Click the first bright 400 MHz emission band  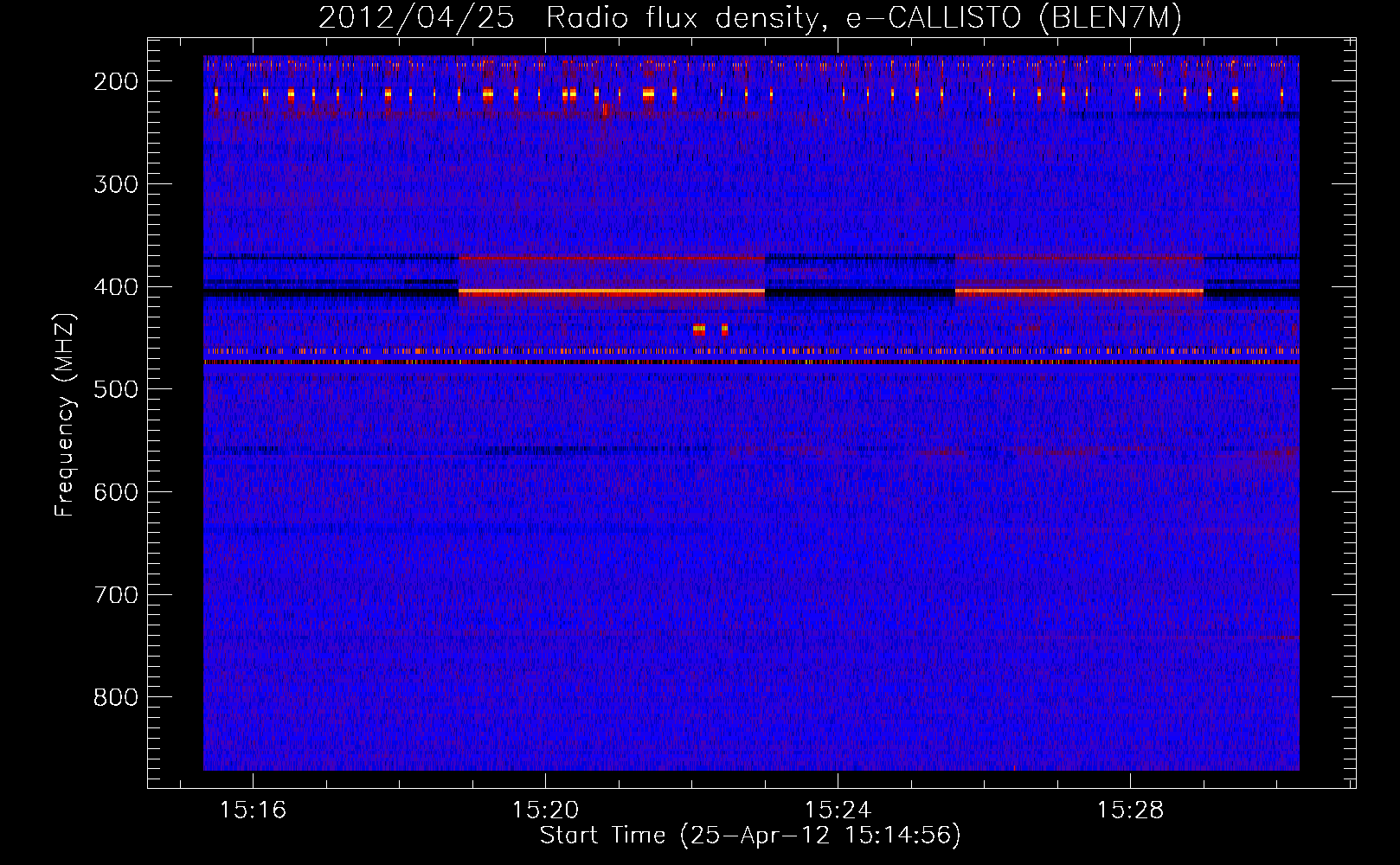pos(612,292)
